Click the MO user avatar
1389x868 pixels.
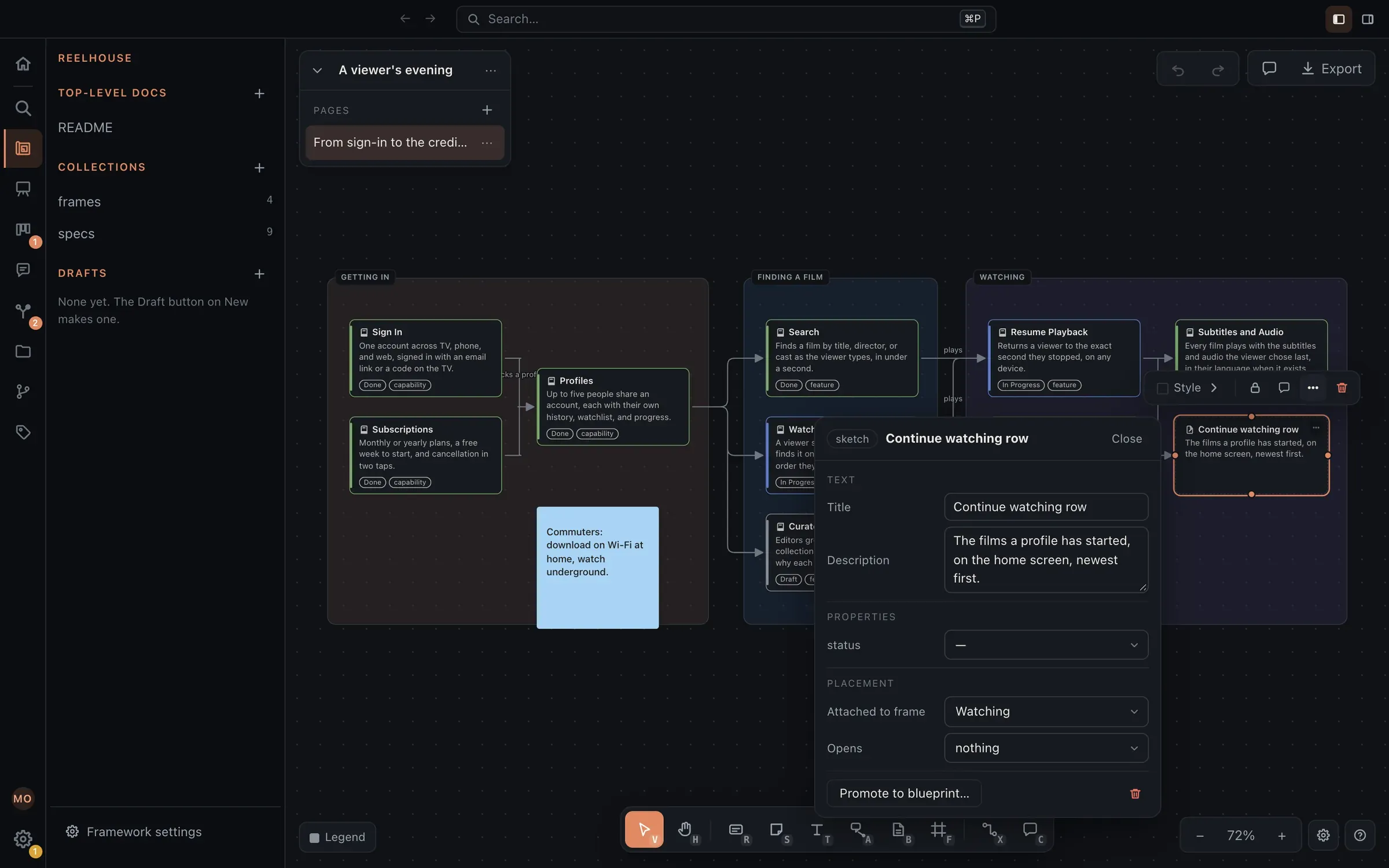[x=23, y=799]
